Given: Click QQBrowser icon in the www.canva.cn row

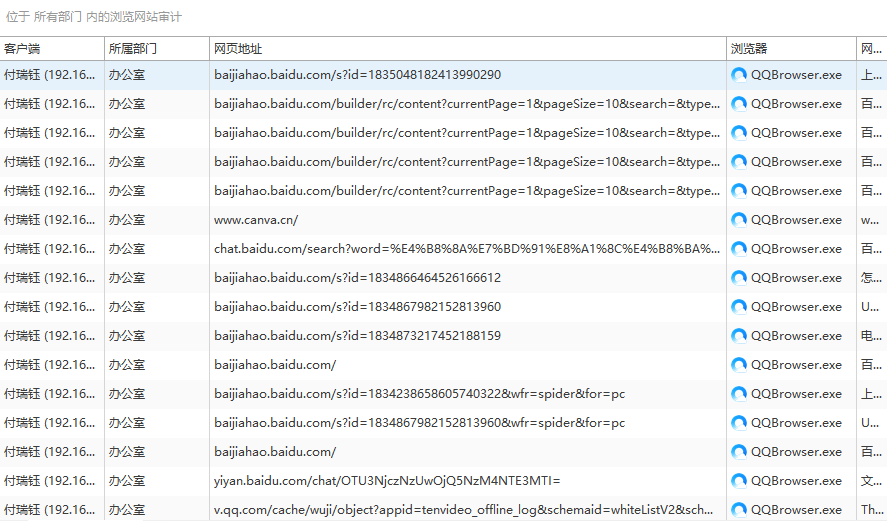Looking at the screenshot, I should pyautogui.click(x=739, y=220).
